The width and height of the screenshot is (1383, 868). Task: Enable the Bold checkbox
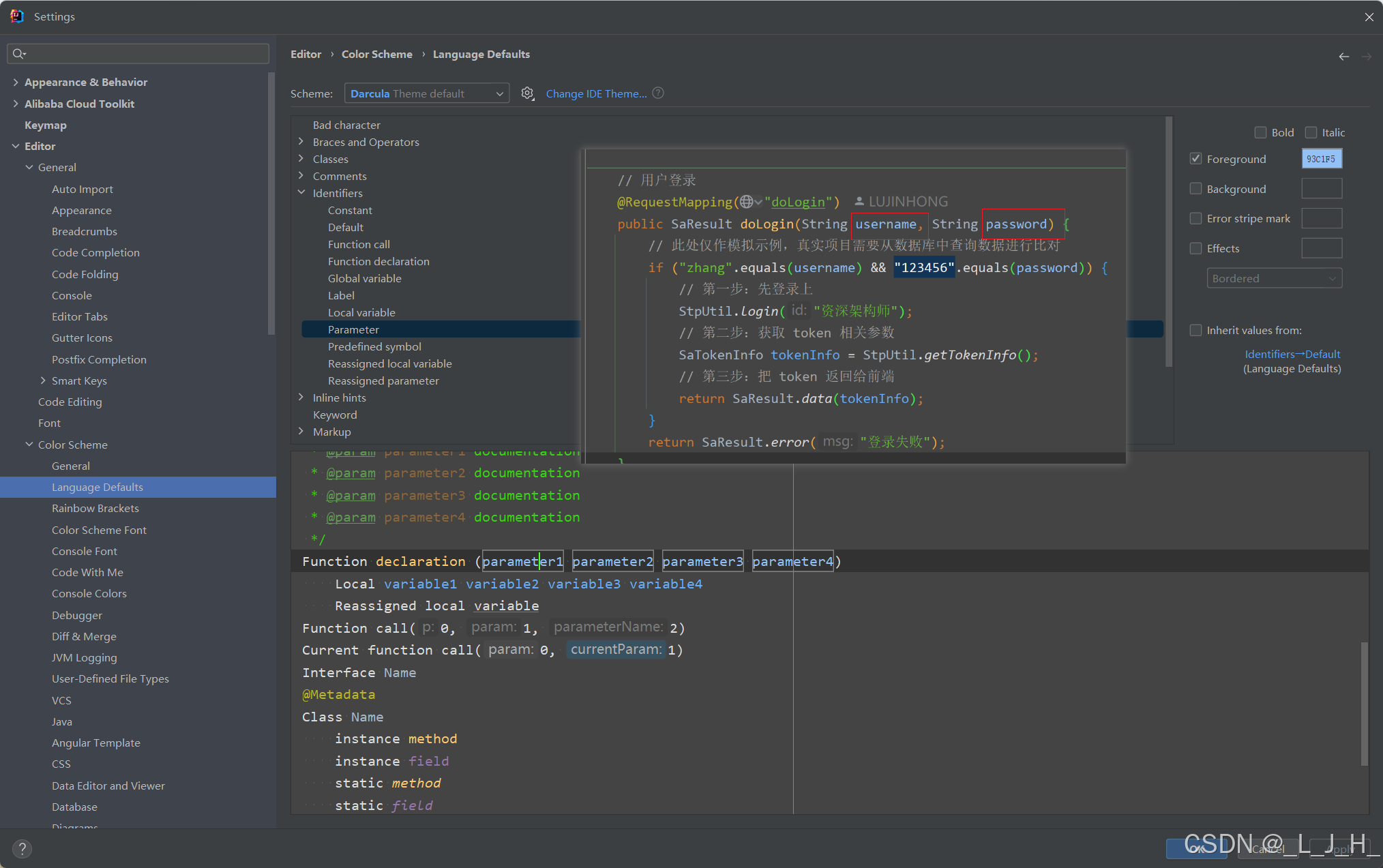point(1260,132)
